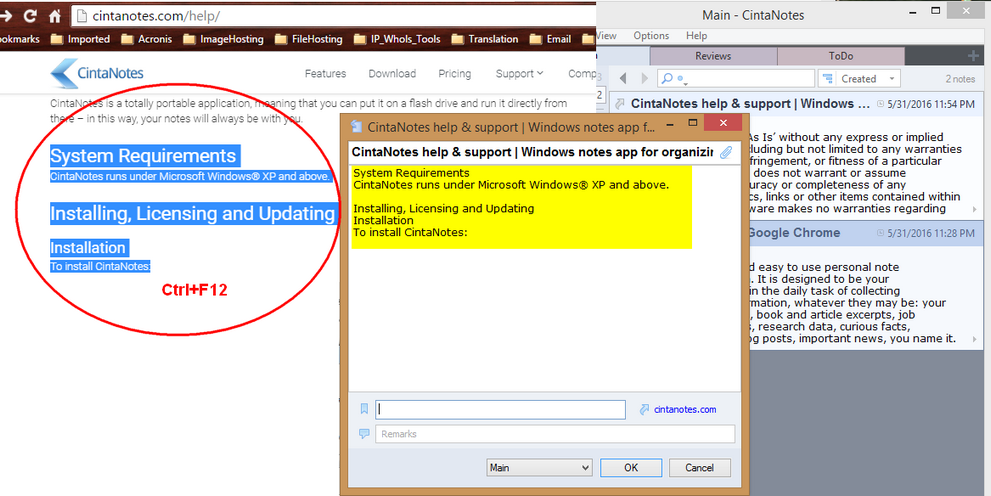The width and height of the screenshot is (991, 496).
Task: Click the note editor window icon in its title bar
Action: click(x=356, y=126)
